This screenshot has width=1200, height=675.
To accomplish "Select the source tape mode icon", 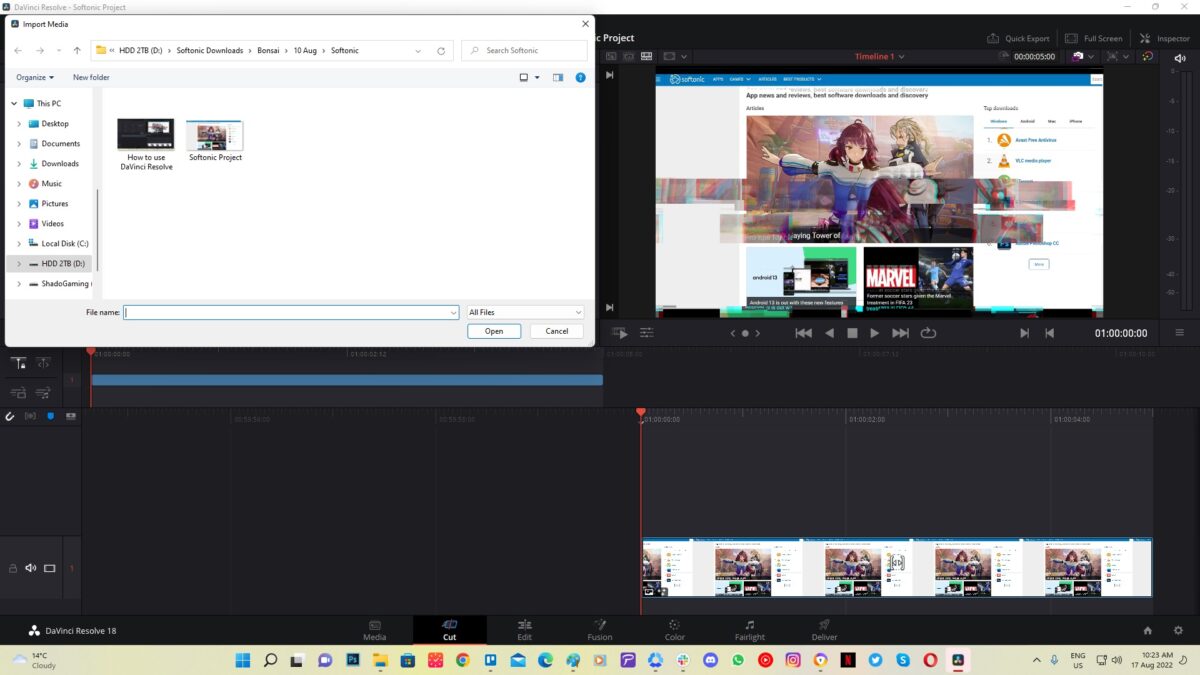I will point(628,57).
